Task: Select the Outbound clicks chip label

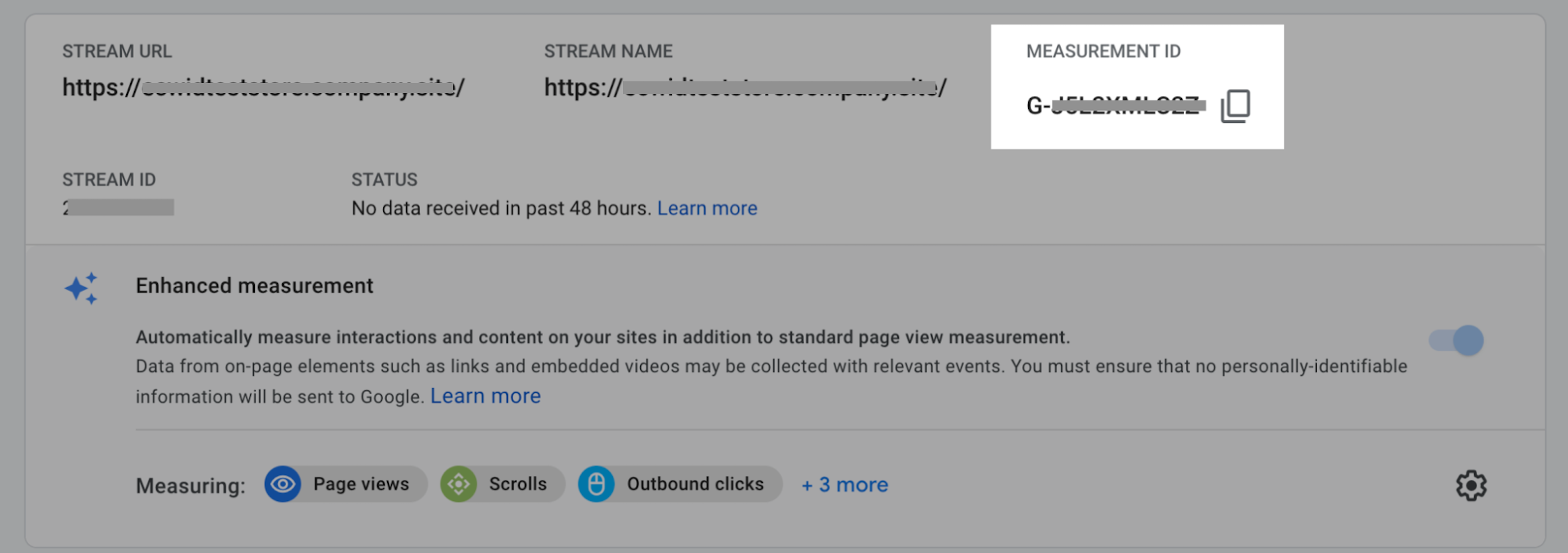Action: [x=695, y=484]
